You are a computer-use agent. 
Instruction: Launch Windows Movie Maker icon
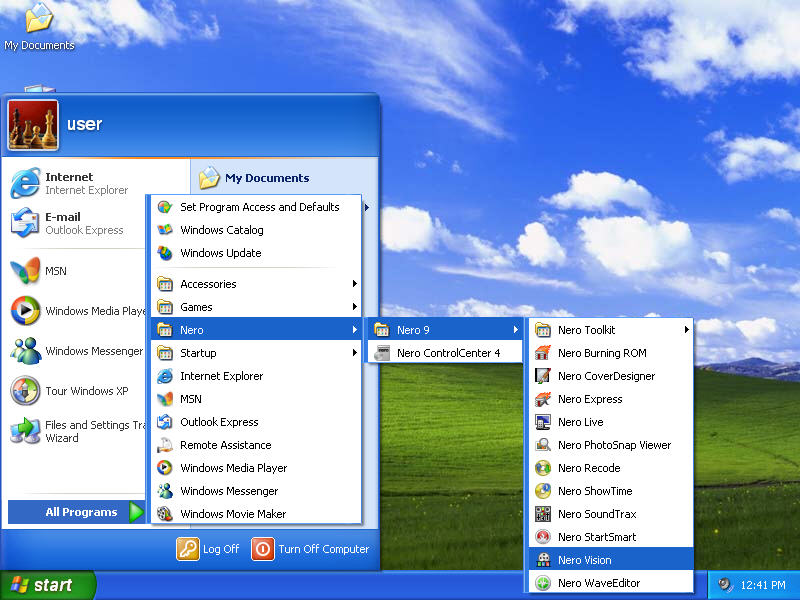(x=165, y=514)
